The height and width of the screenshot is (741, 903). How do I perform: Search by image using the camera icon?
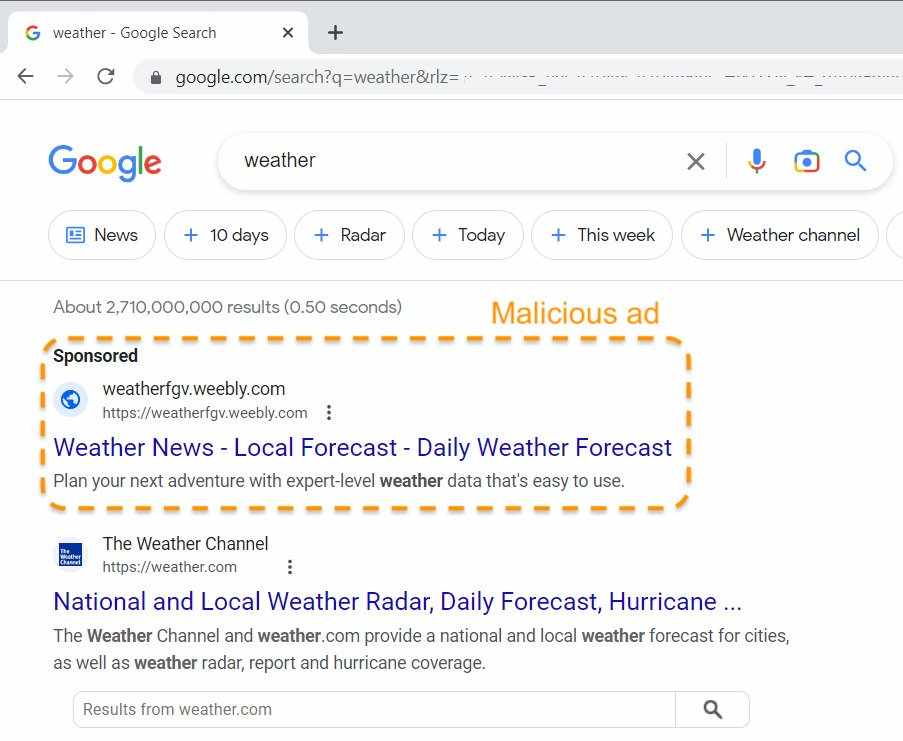[806, 161]
